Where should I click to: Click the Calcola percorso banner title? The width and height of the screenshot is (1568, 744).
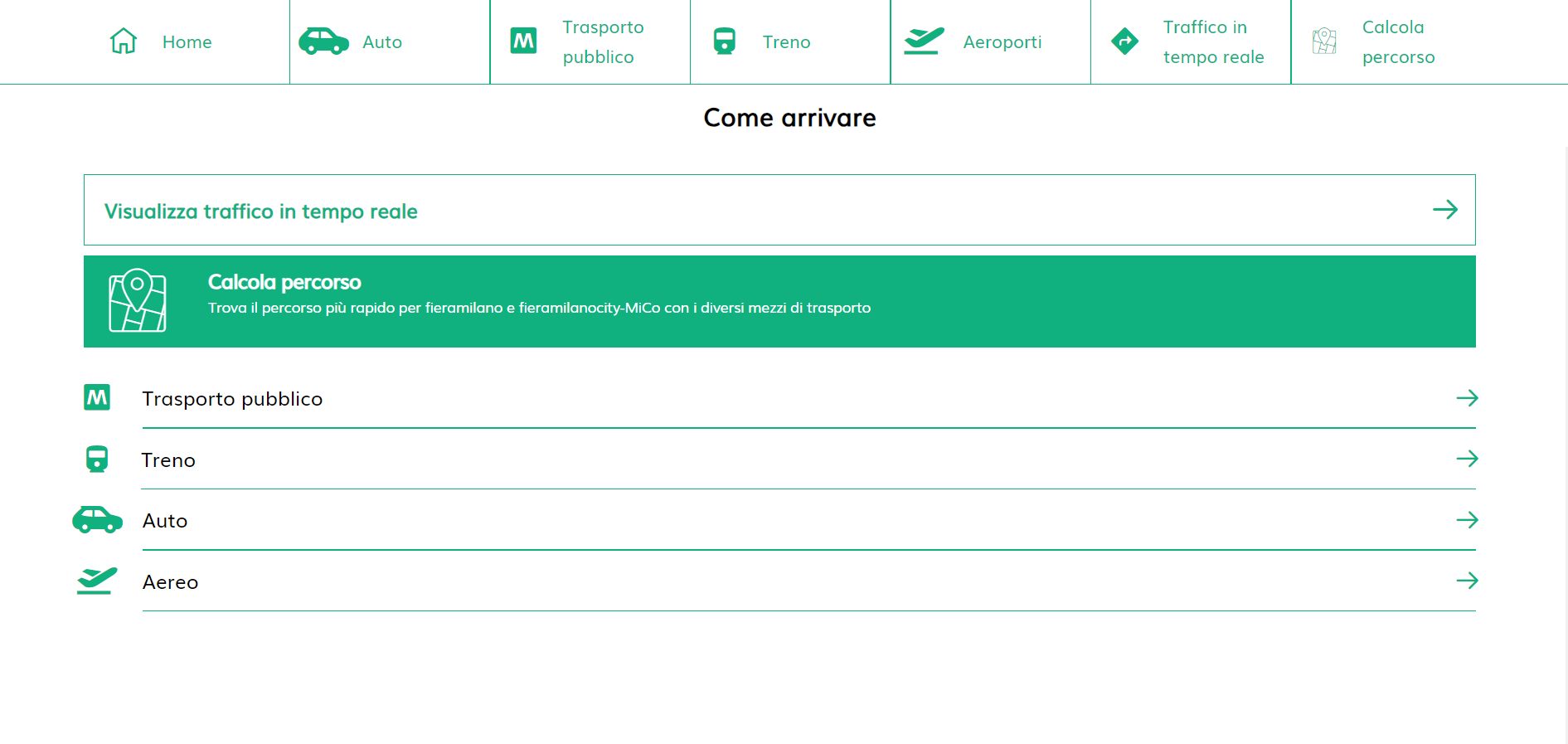pyautogui.click(x=284, y=282)
